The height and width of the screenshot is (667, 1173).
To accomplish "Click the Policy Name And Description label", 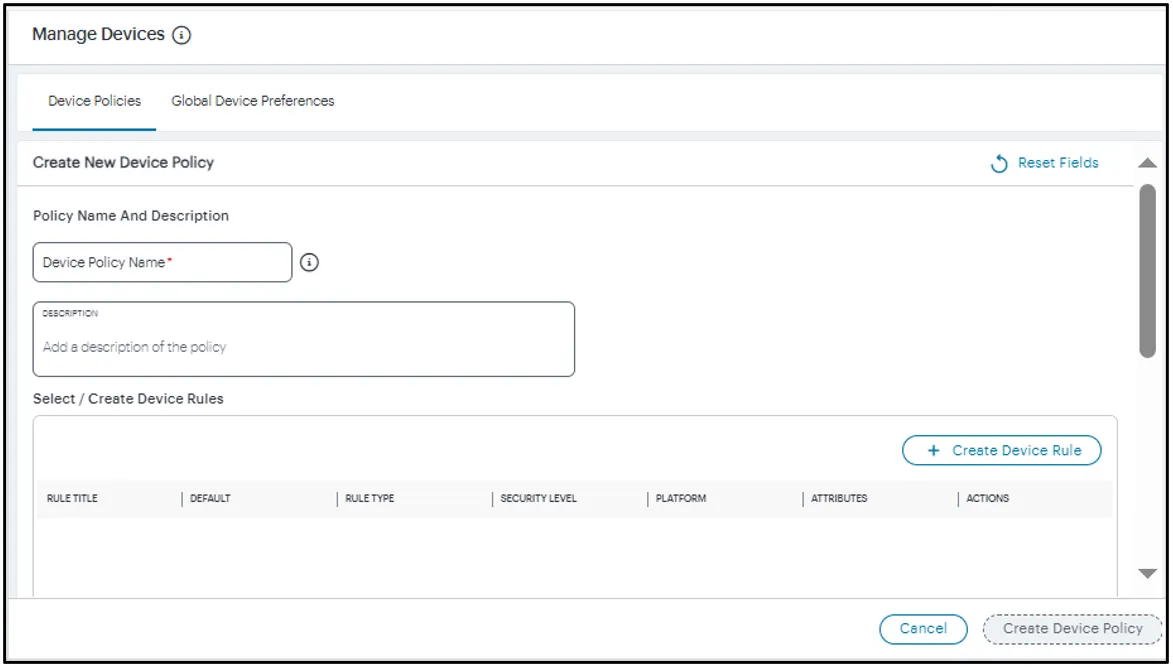I will (x=131, y=216).
